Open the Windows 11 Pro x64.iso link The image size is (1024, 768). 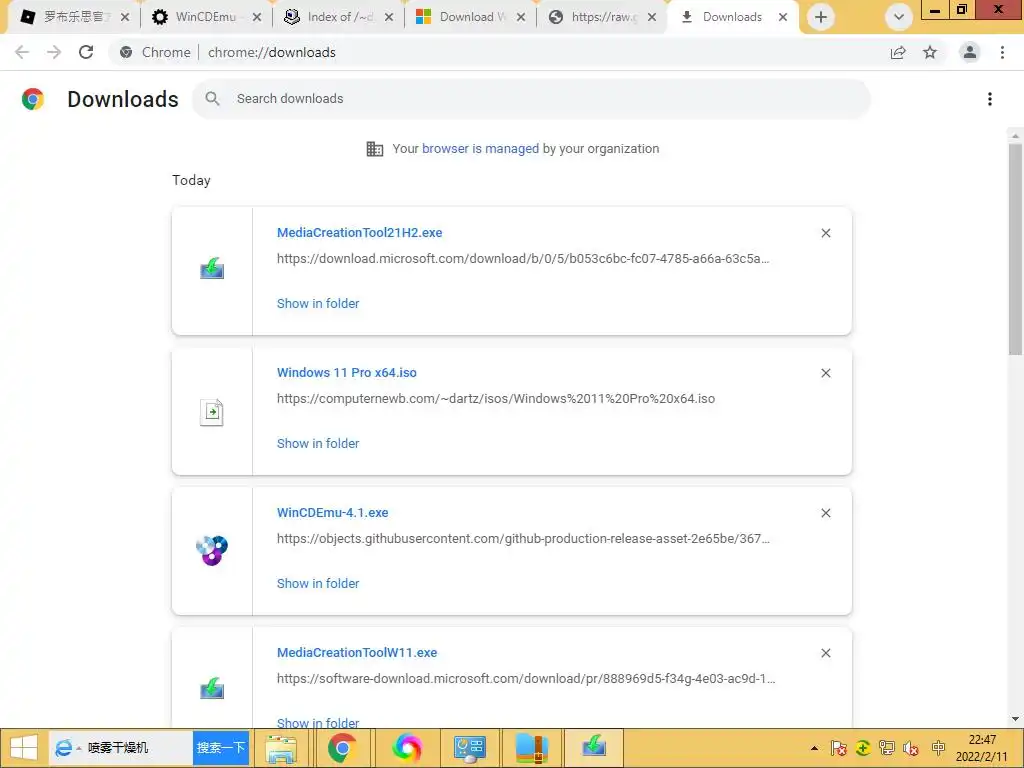click(x=347, y=372)
